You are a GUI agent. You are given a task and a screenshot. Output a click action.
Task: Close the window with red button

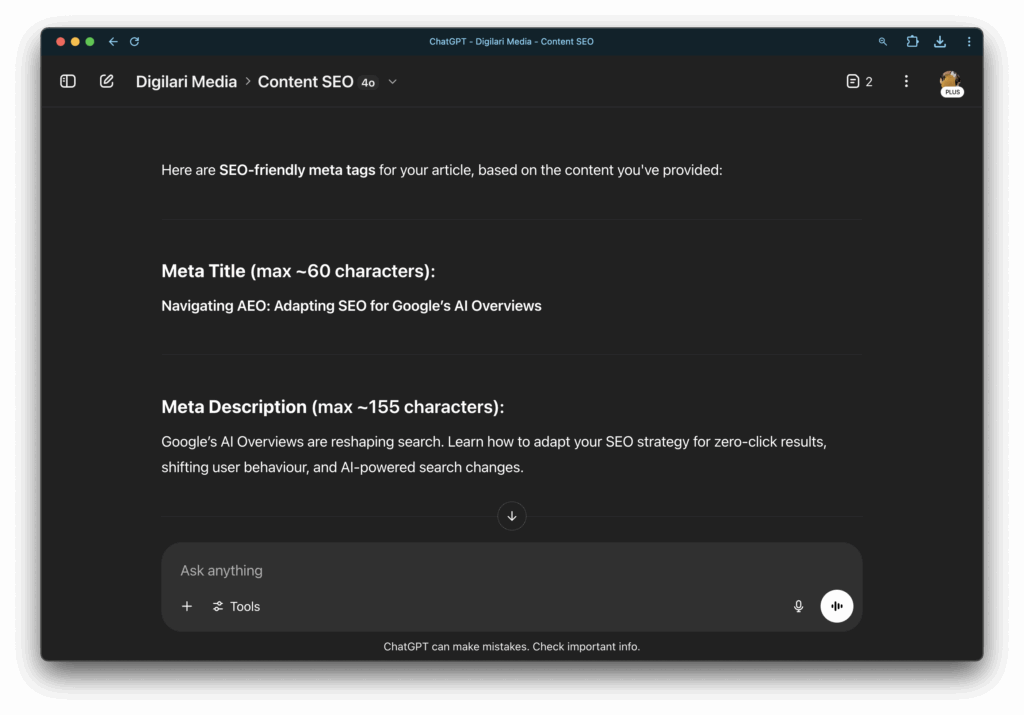pos(60,41)
